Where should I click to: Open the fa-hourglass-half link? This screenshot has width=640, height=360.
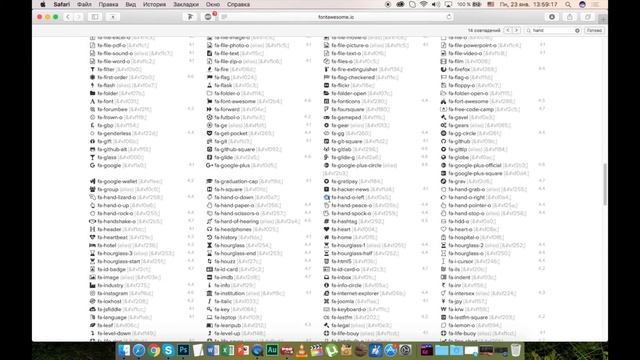pos(352,253)
